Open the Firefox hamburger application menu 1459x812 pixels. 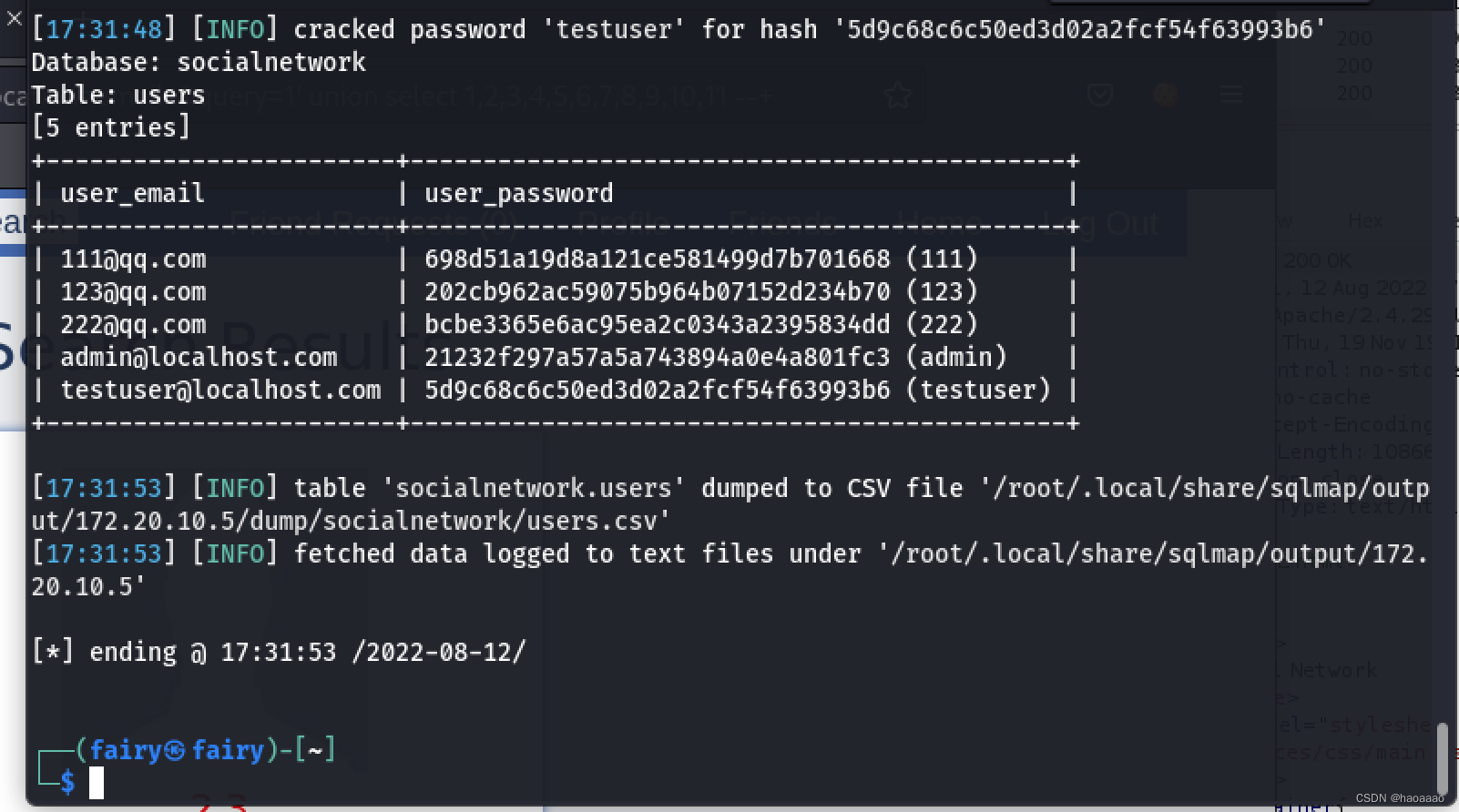click(x=1232, y=94)
